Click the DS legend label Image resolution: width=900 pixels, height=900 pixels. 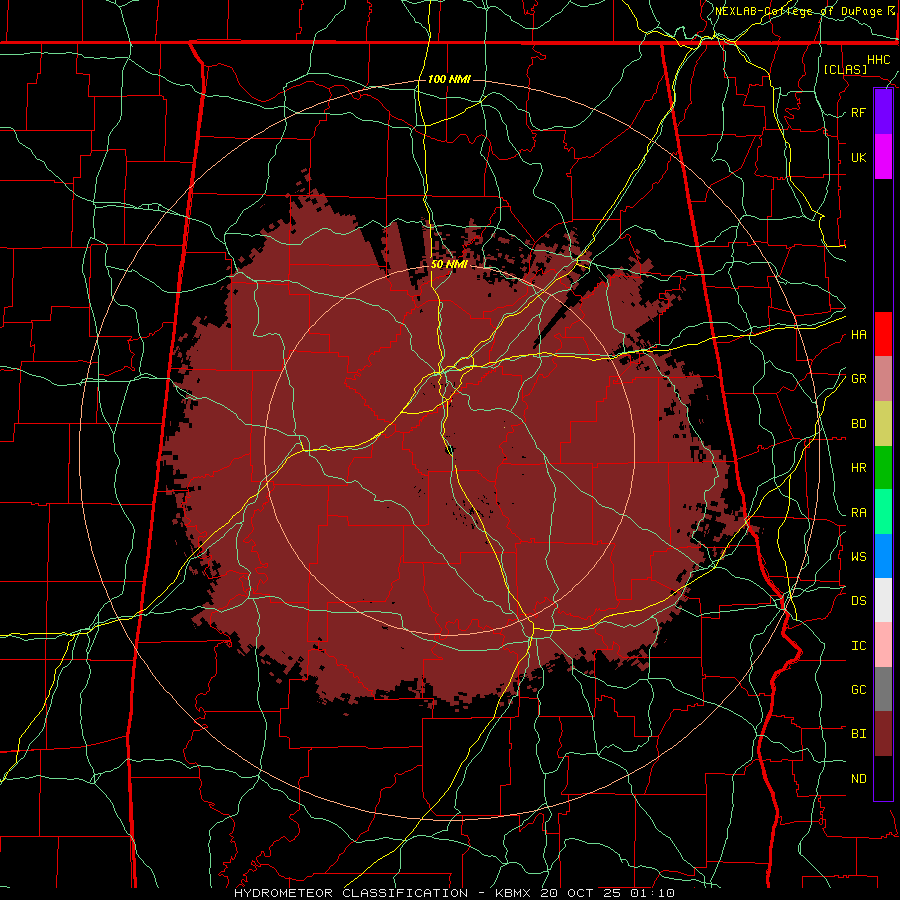tap(858, 601)
